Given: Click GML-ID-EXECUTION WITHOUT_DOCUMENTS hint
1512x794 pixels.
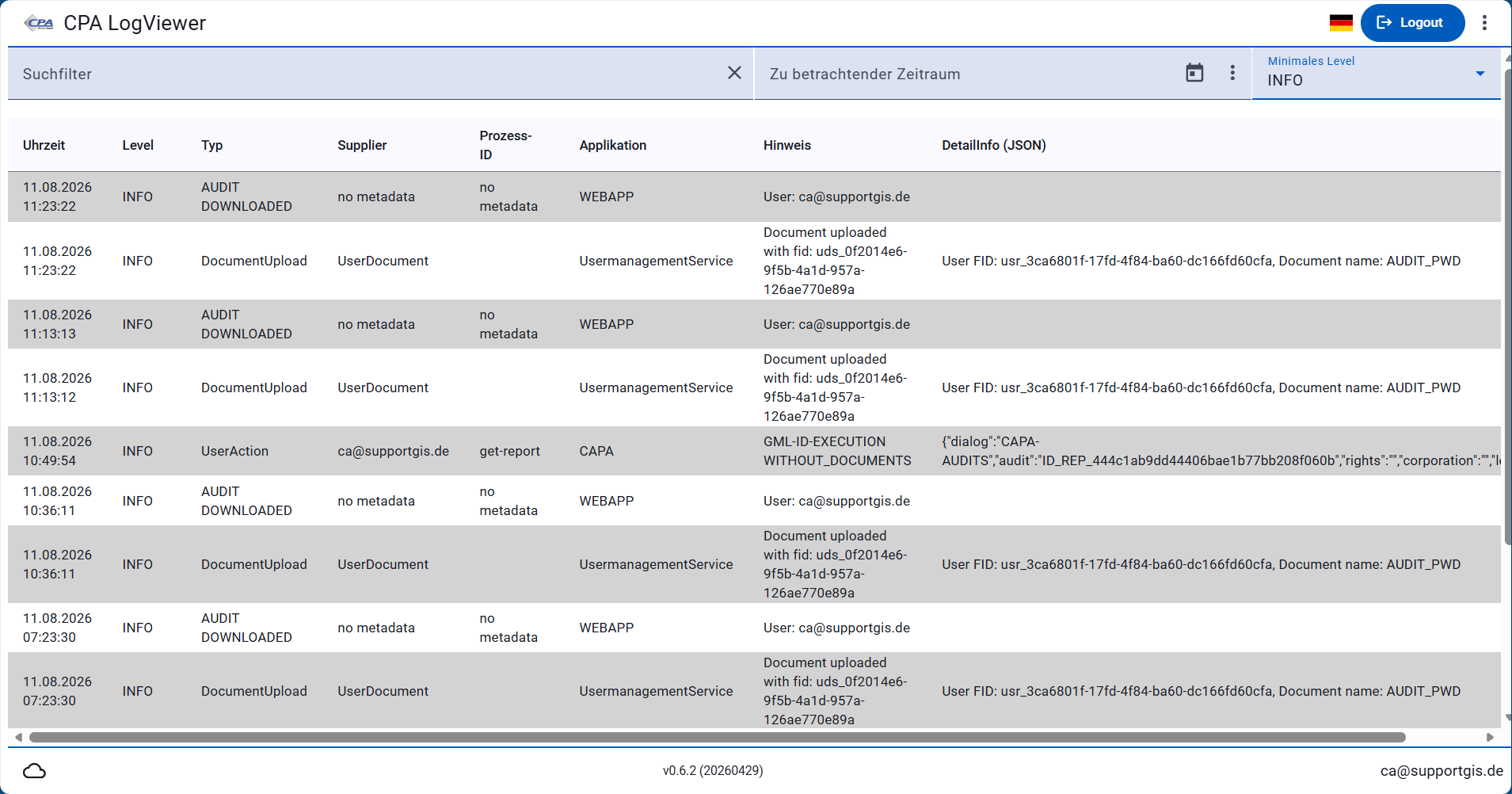Looking at the screenshot, I should pyautogui.click(x=837, y=451).
